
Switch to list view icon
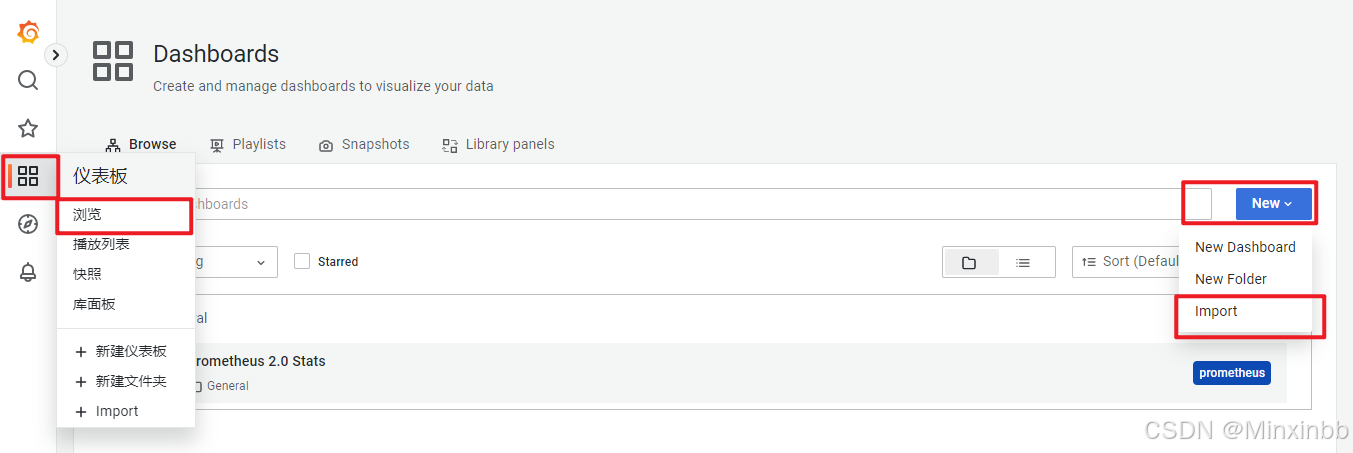coord(1023,262)
